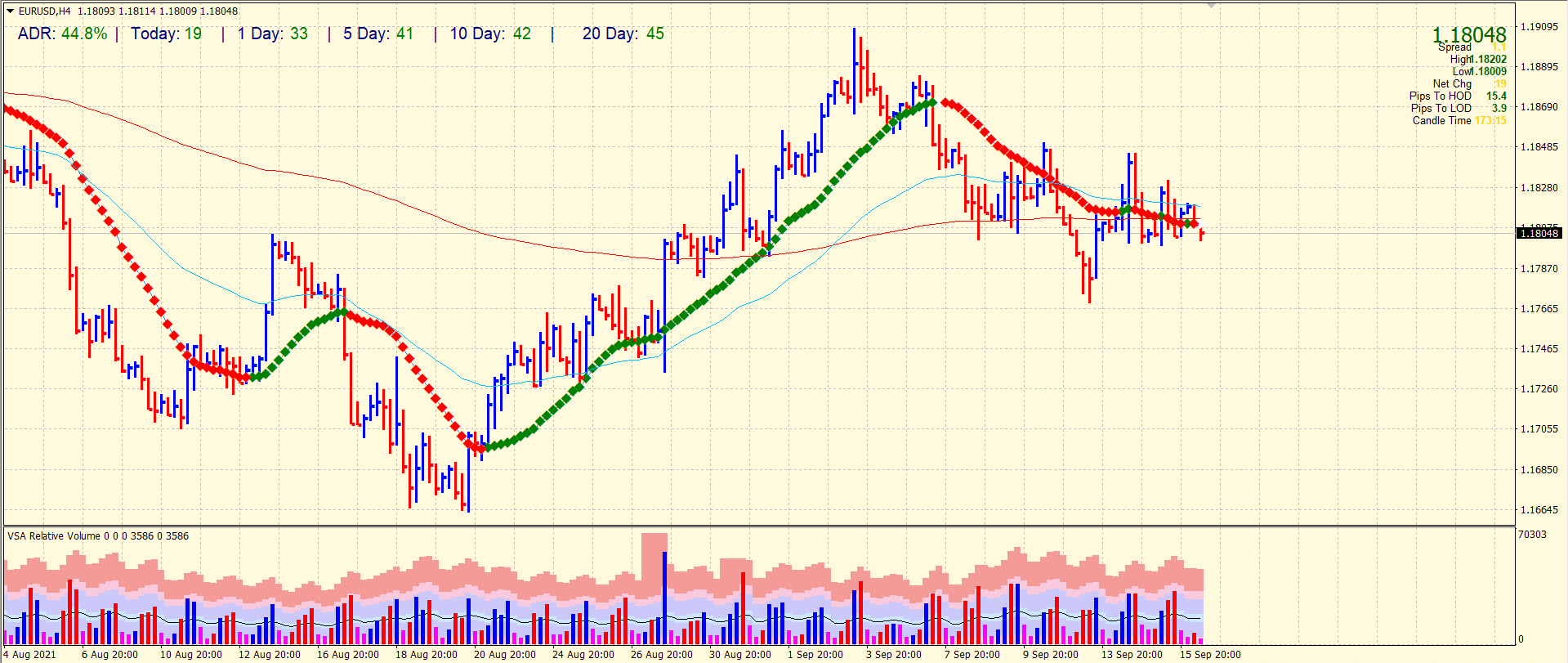1568x663 pixels.
Task: Click the 15 Sep 20:00 time axis label
Action: (x=1209, y=654)
